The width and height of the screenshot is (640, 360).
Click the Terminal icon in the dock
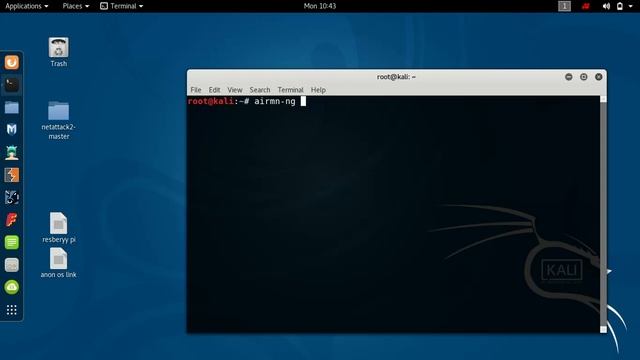pos(12,85)
